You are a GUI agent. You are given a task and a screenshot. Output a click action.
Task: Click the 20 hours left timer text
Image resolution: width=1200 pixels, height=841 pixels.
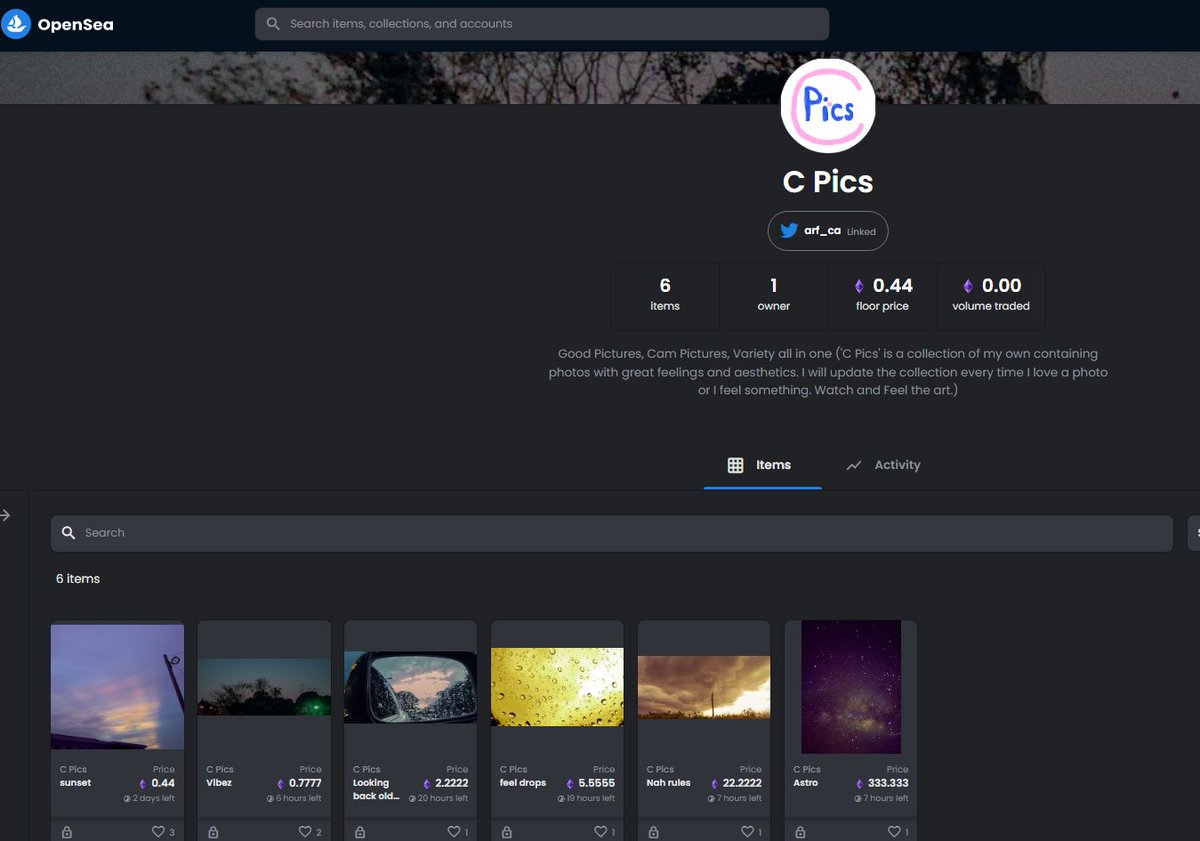444,798
